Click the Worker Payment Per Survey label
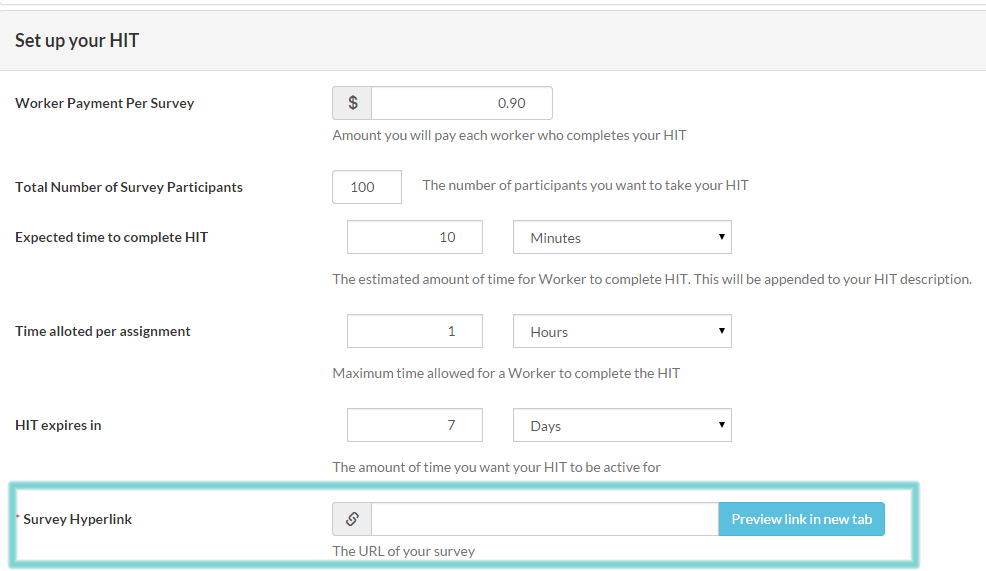 point(105,103)
